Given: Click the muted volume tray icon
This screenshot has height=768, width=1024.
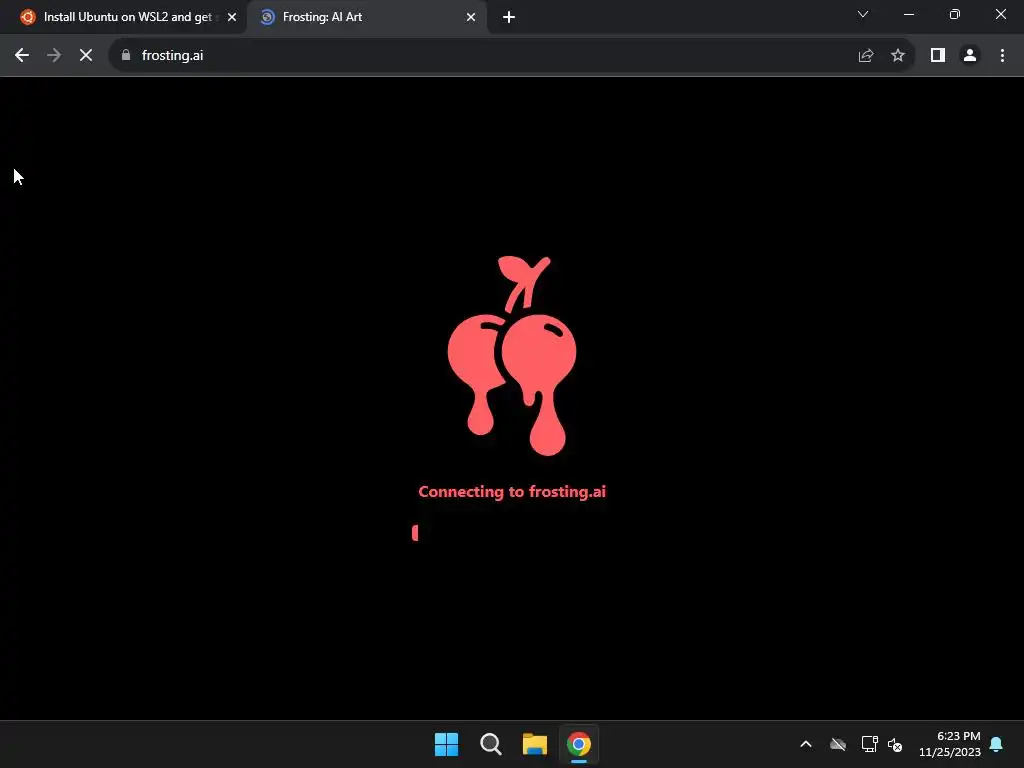Looking at the screenshot, I should pos(895,744).
